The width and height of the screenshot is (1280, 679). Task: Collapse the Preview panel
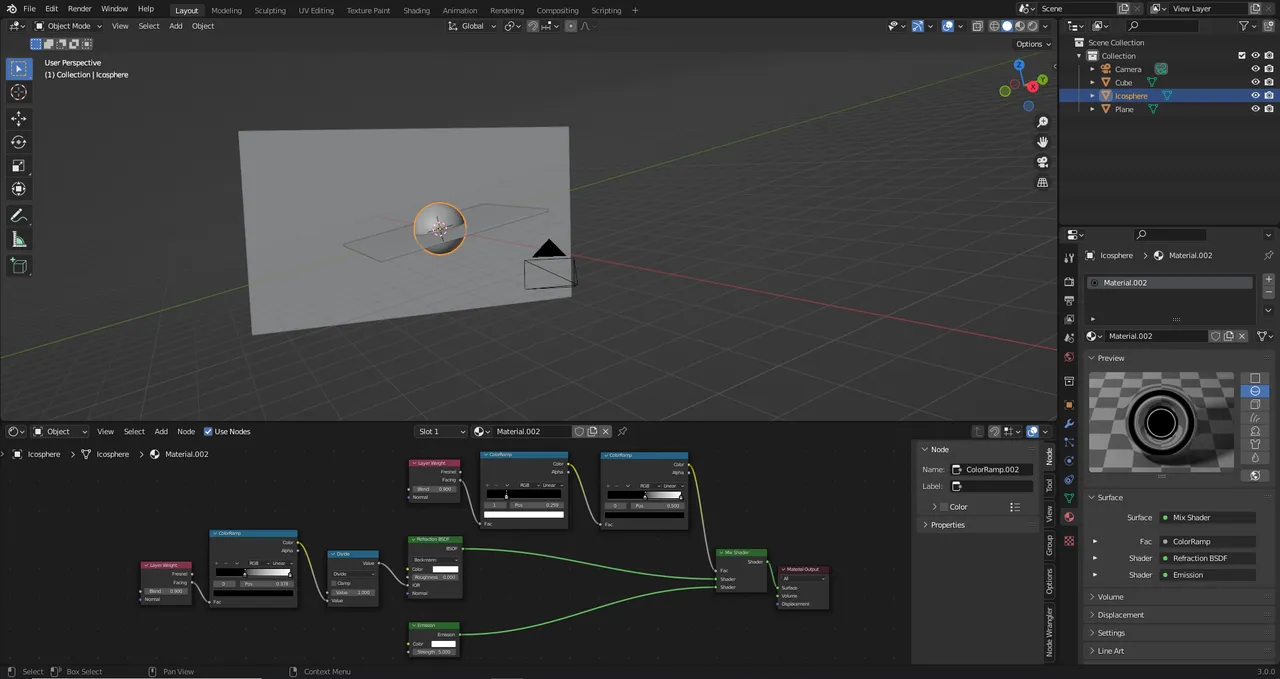coord(1110,358)
